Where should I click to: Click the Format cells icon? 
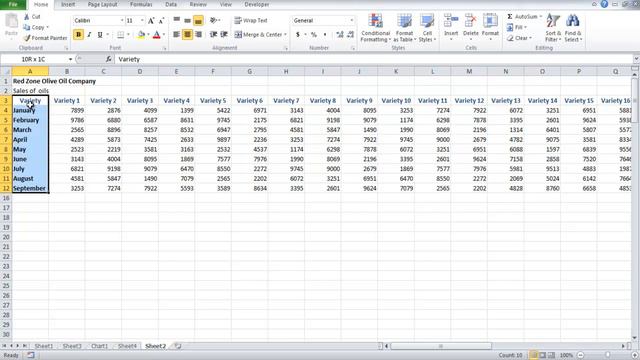(490, 20)
